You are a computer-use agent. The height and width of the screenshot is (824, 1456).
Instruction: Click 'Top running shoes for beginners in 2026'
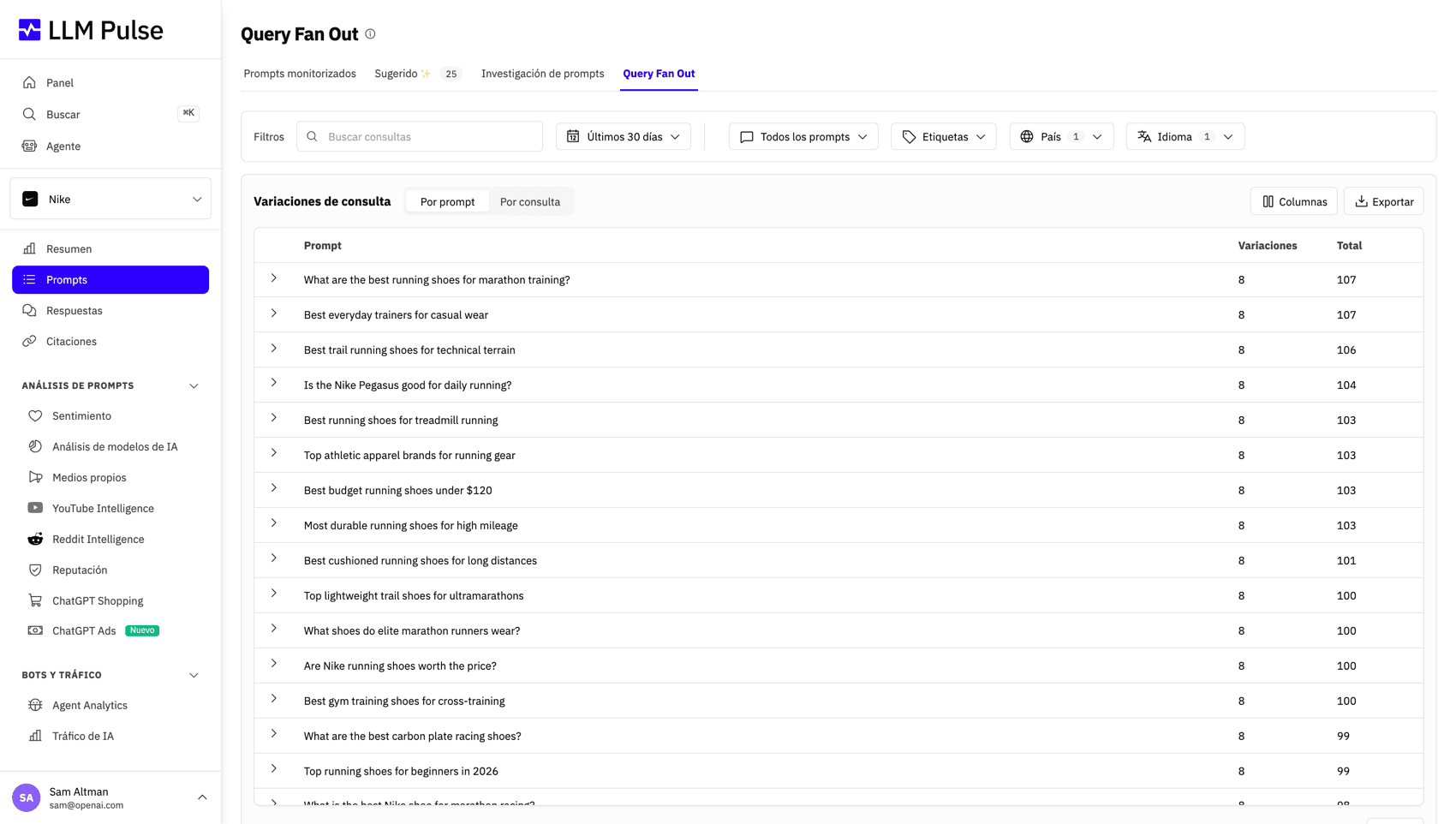pyautogui.click(x=401, y=771)
